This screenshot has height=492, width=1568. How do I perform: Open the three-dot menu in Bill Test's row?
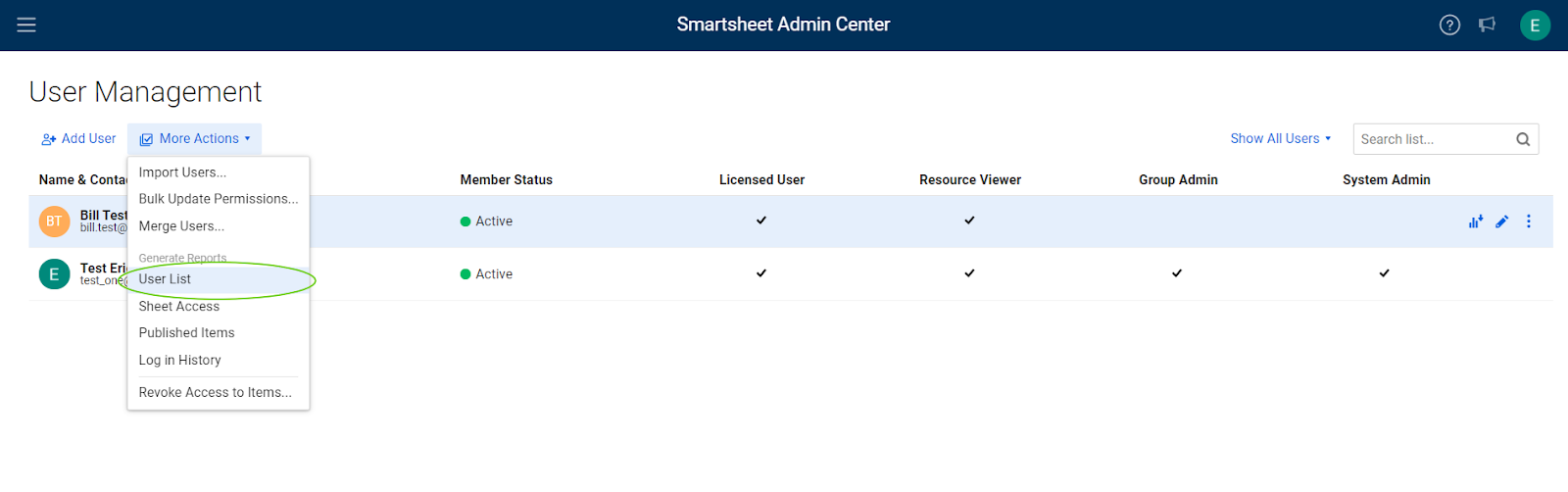(1528, 221)
